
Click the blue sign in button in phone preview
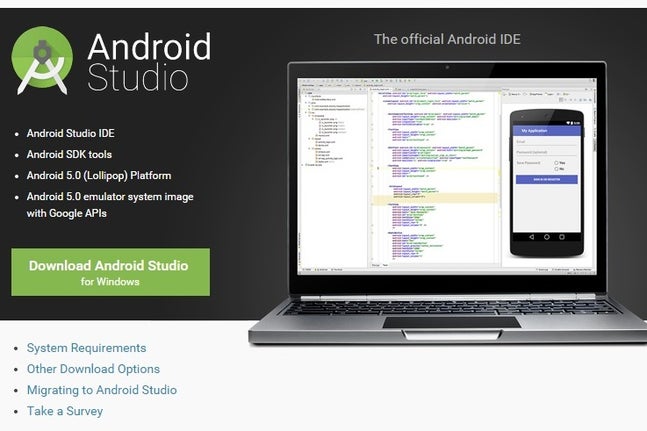(x=547, y=179)
